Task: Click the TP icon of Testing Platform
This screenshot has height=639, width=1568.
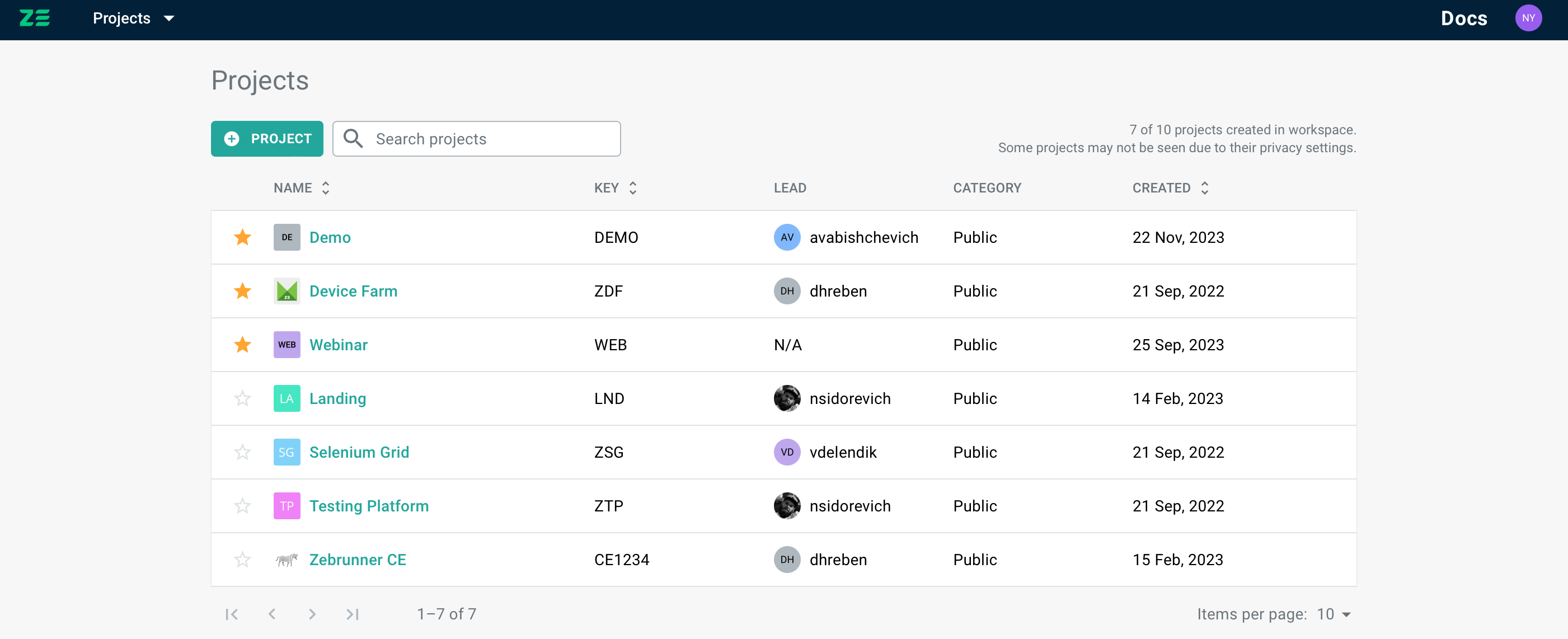Action: point(287,506)
